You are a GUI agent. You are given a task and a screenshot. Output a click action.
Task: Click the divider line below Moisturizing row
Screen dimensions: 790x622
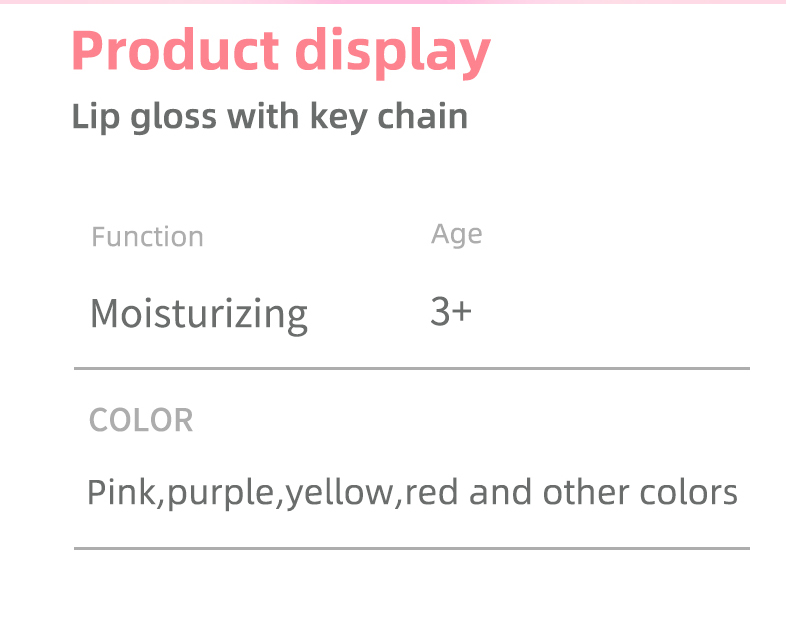point(411,369)
